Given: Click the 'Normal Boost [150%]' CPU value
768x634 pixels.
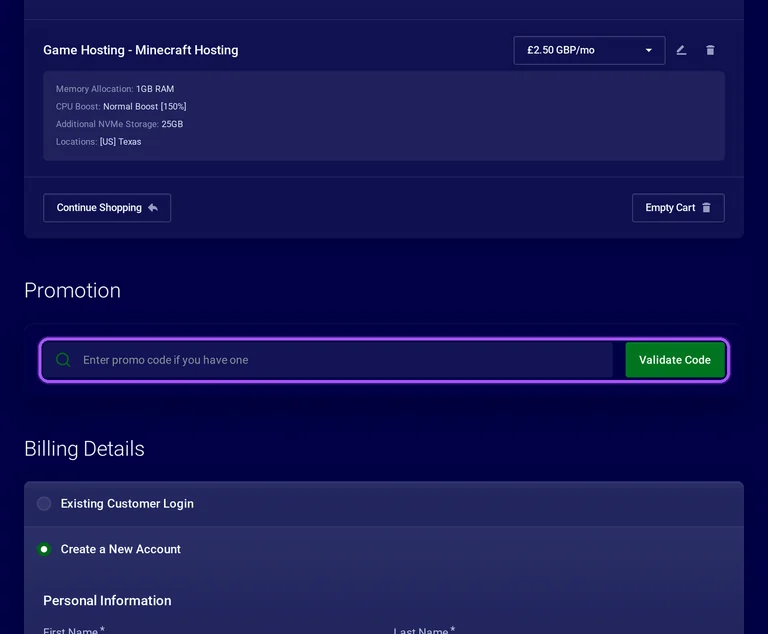Looking at the screenshot, I should 144,106.
